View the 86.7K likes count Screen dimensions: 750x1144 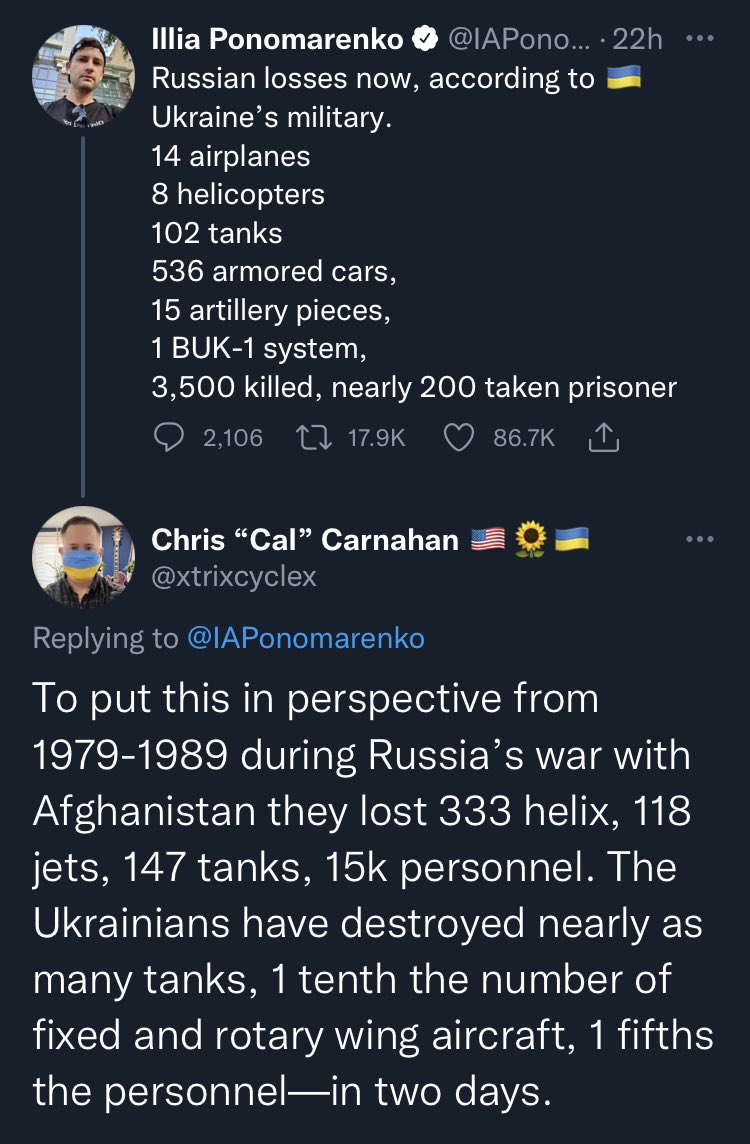pos(525,437)
